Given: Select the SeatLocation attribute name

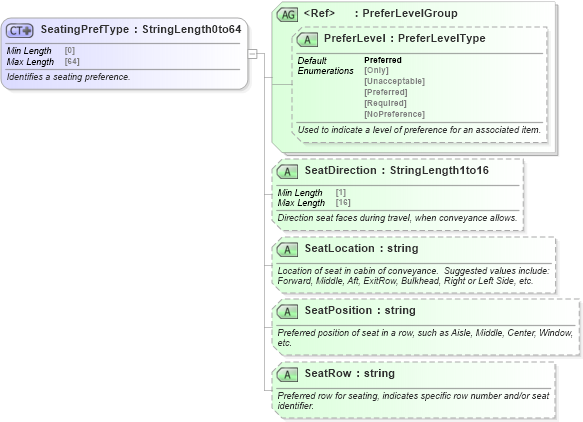Looking at the screenshot, I should [339, 248].
